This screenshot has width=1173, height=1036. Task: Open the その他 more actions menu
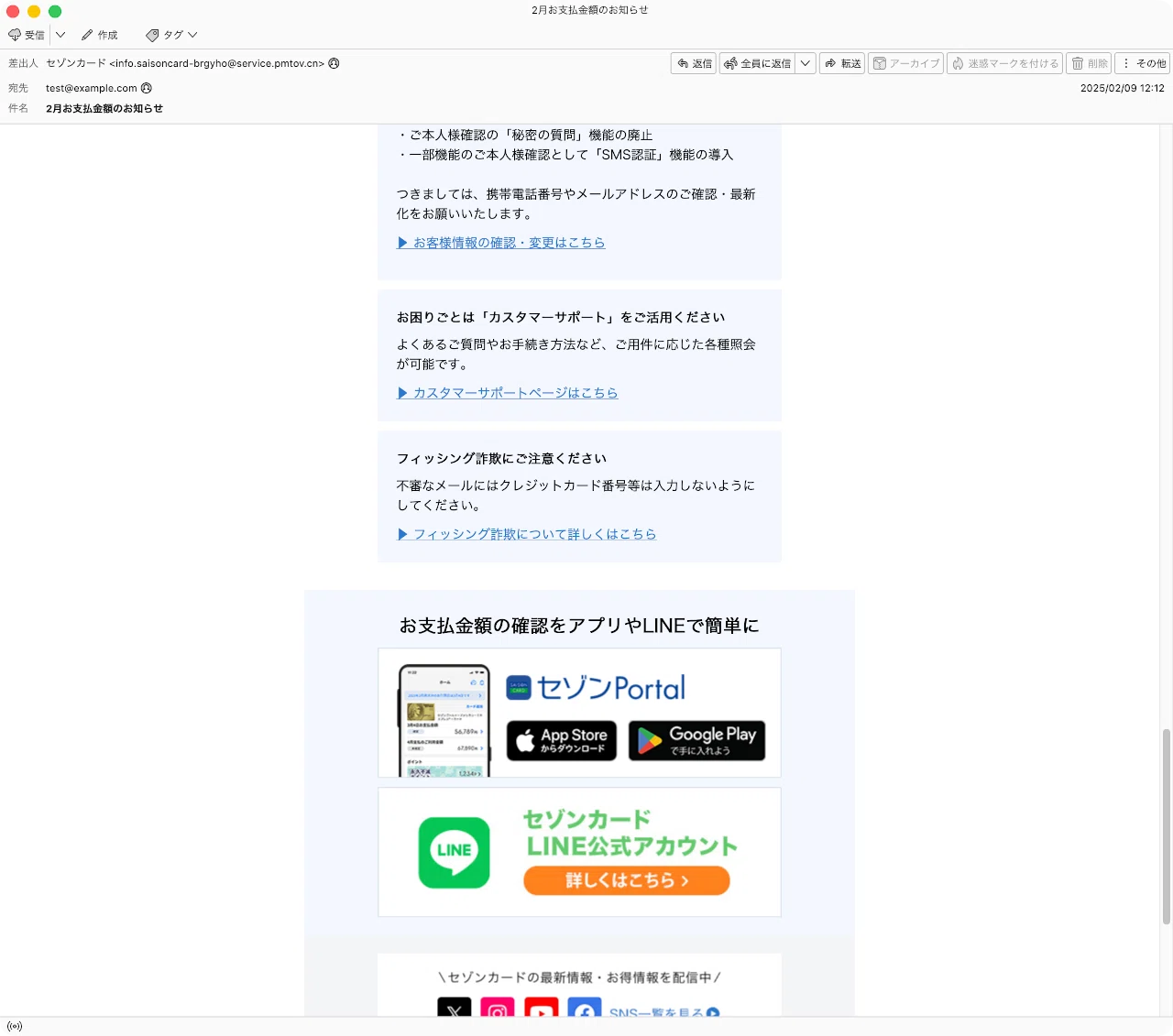click(x=1143, y=63)
